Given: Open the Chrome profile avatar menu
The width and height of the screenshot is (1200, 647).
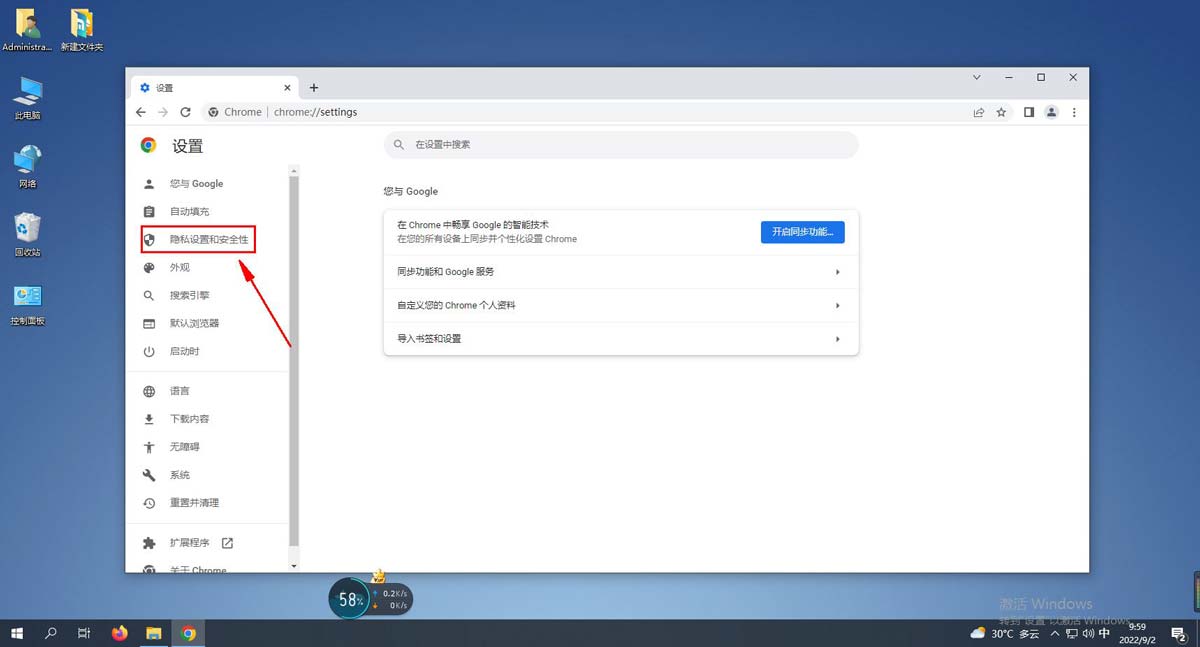Looking at the screenshot, I should 1051,112.
